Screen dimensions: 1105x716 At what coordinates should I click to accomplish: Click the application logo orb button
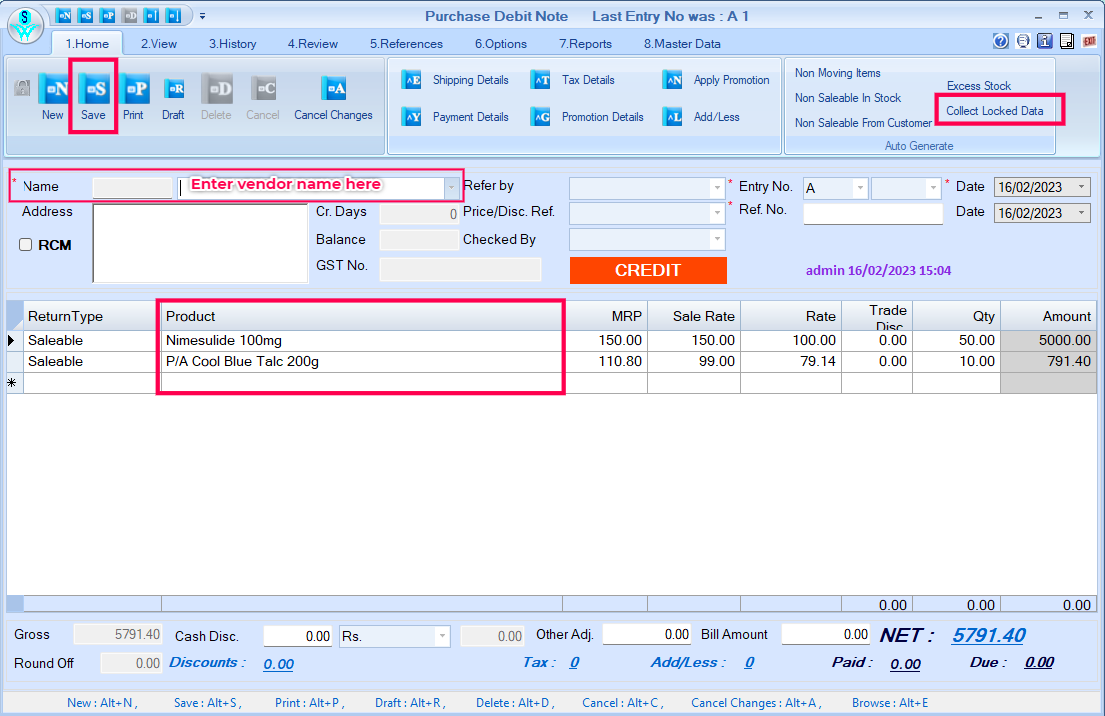pos(25,25)
